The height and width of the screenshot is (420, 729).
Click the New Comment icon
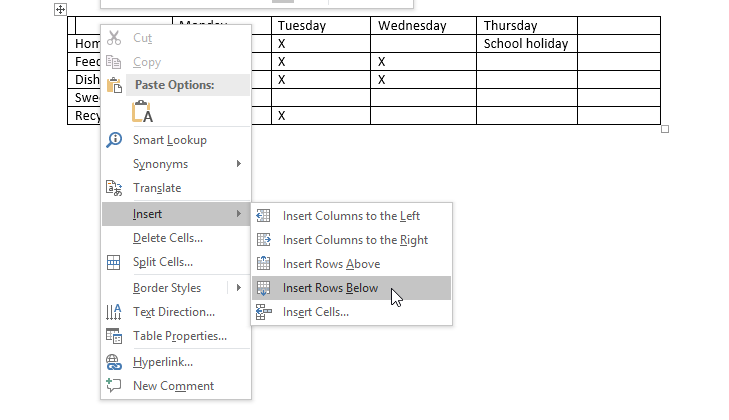pyautogui.click(x=114, y=386)
